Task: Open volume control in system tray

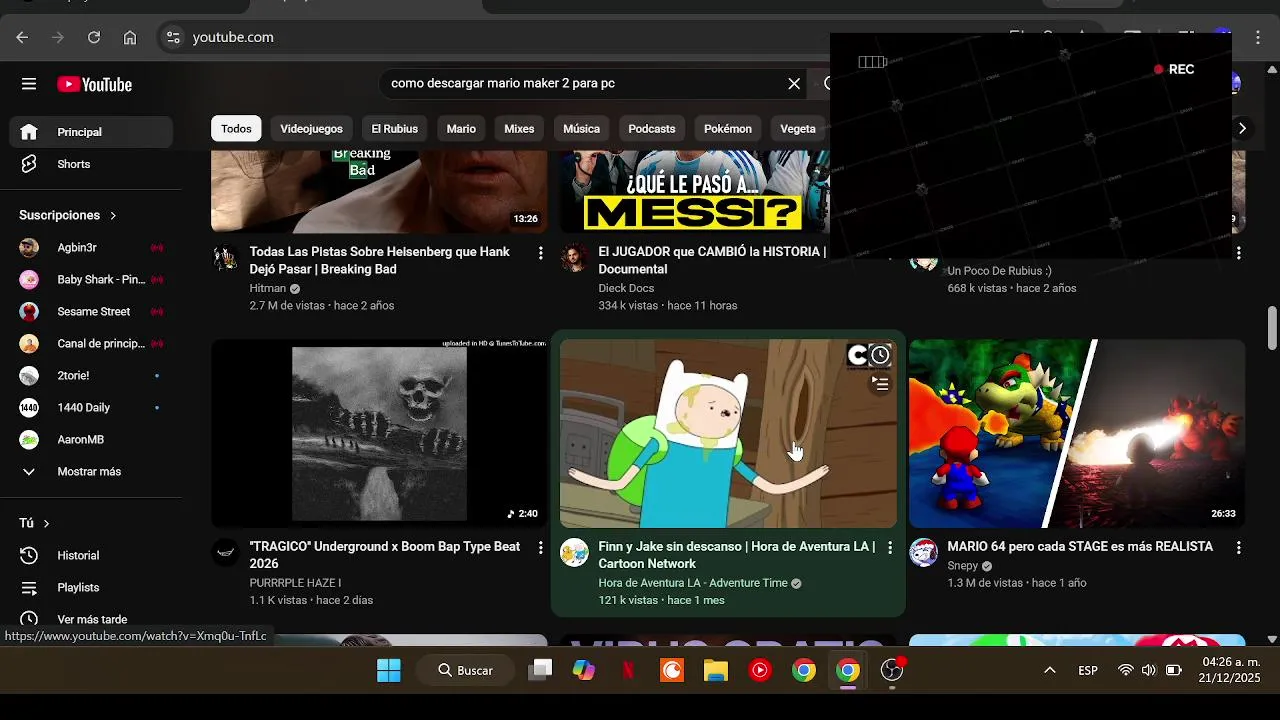Action: coord(1148,670)
